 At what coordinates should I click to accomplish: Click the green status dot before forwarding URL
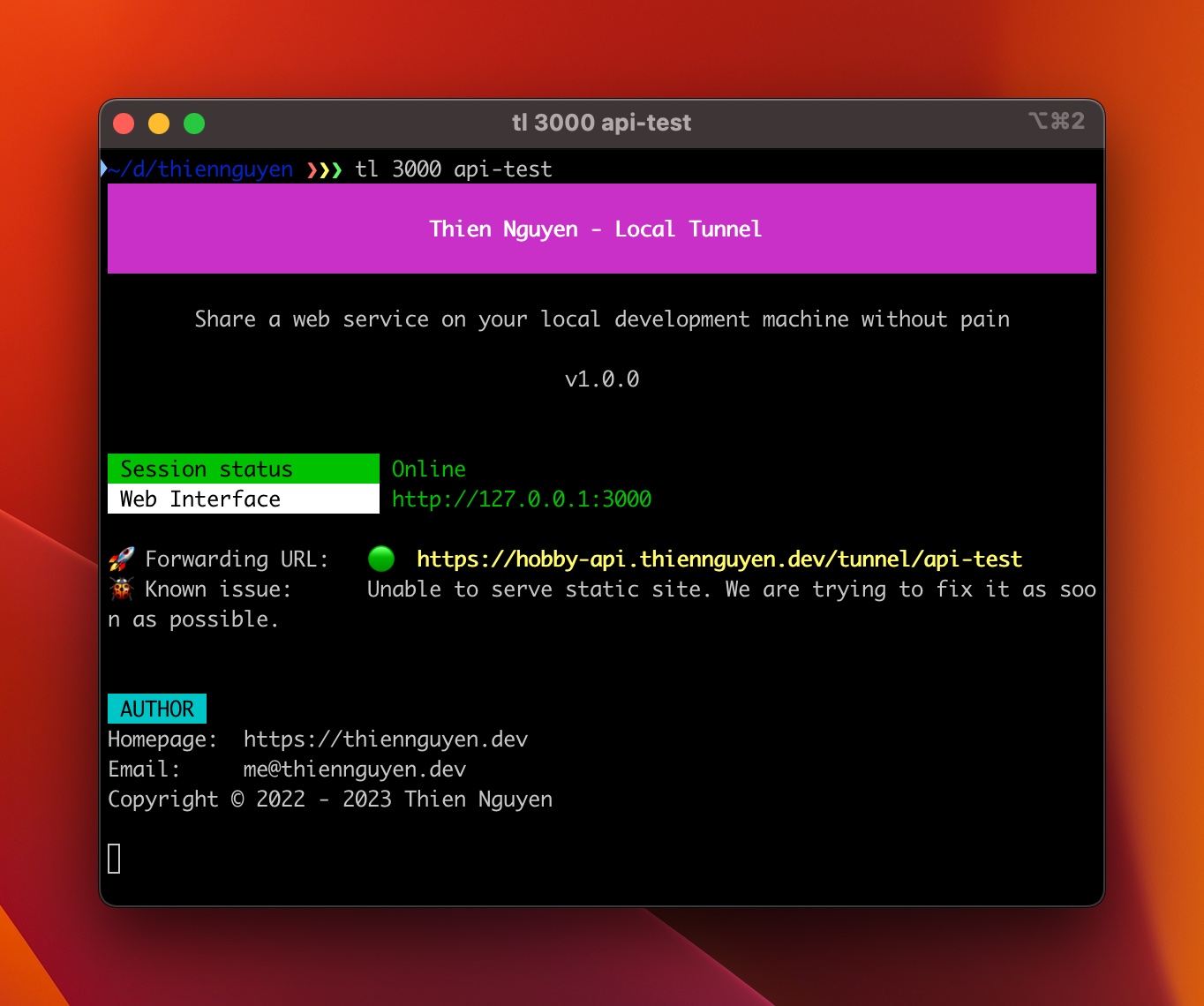click(381, 559)
